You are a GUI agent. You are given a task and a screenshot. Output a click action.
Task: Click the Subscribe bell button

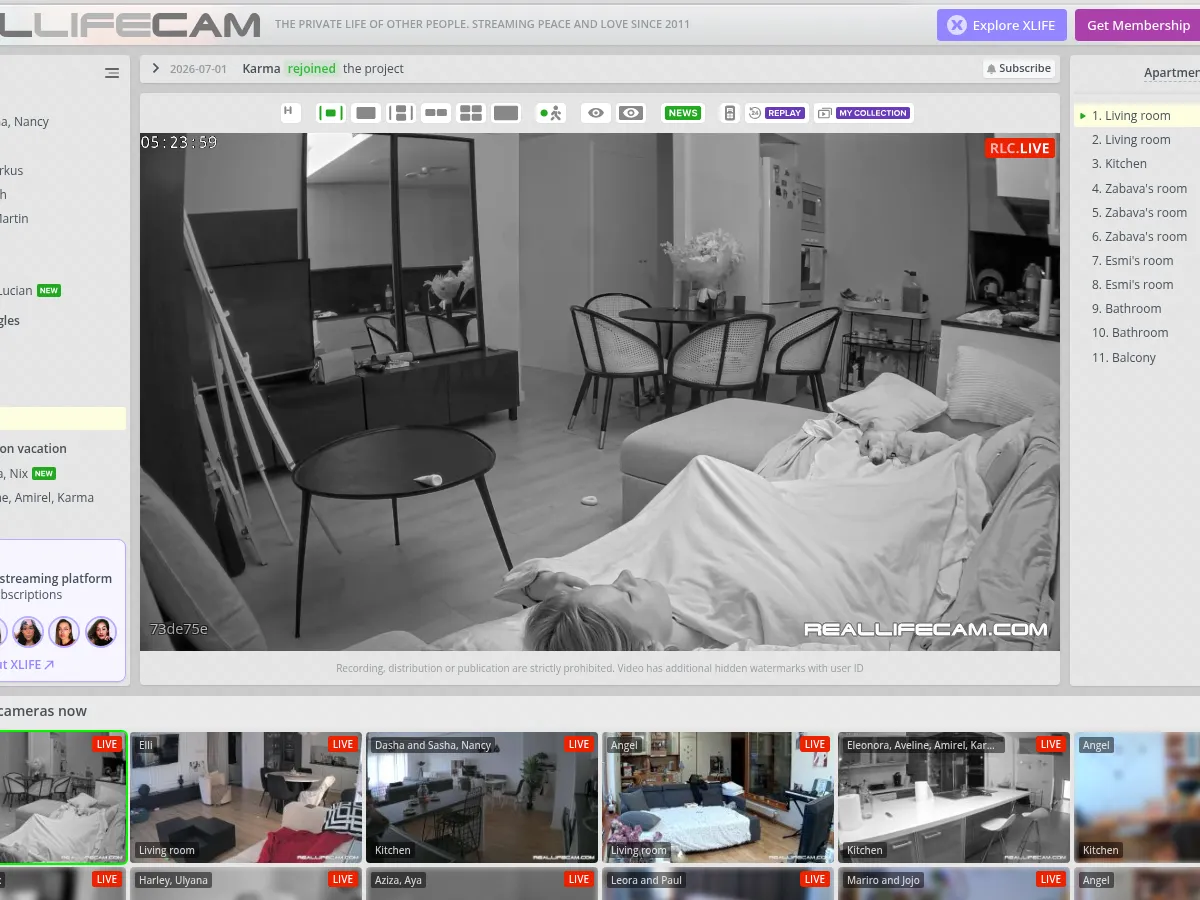pyautogui.click(x=1018, y=68)
